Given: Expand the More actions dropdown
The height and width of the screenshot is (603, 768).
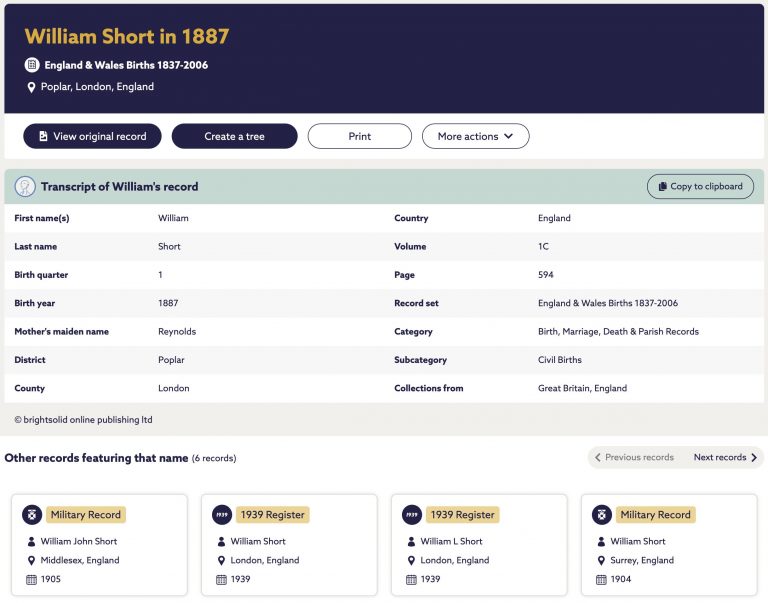Looking at the screenshot, I should 476,136.
